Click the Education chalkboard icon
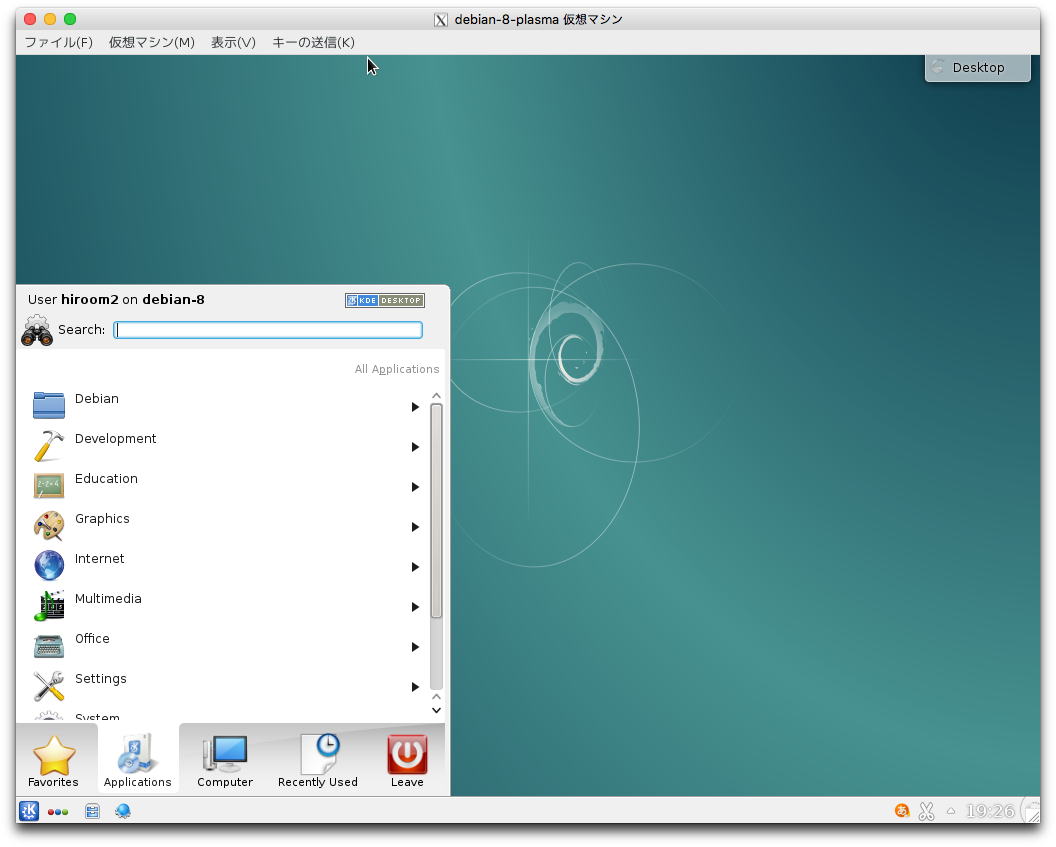The image size is (1056, 847). pyautogui.click(x=48, y=485)
